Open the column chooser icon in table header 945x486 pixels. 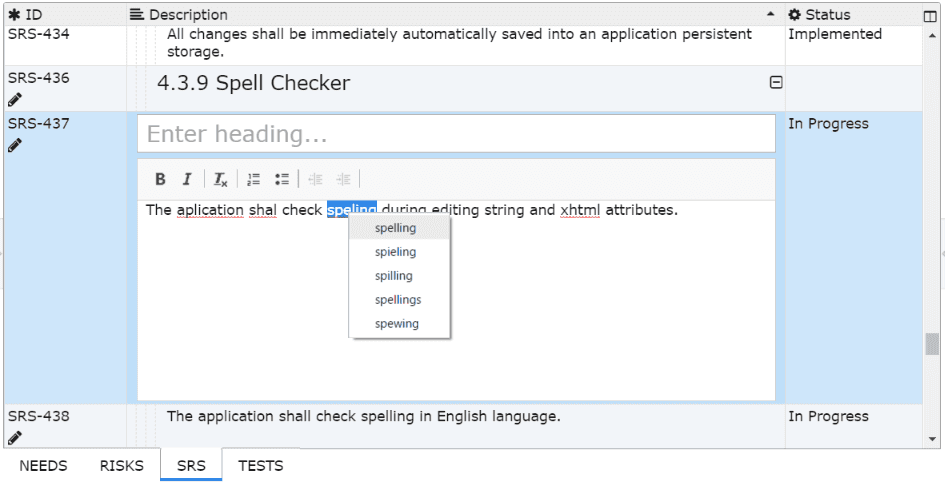931,15
